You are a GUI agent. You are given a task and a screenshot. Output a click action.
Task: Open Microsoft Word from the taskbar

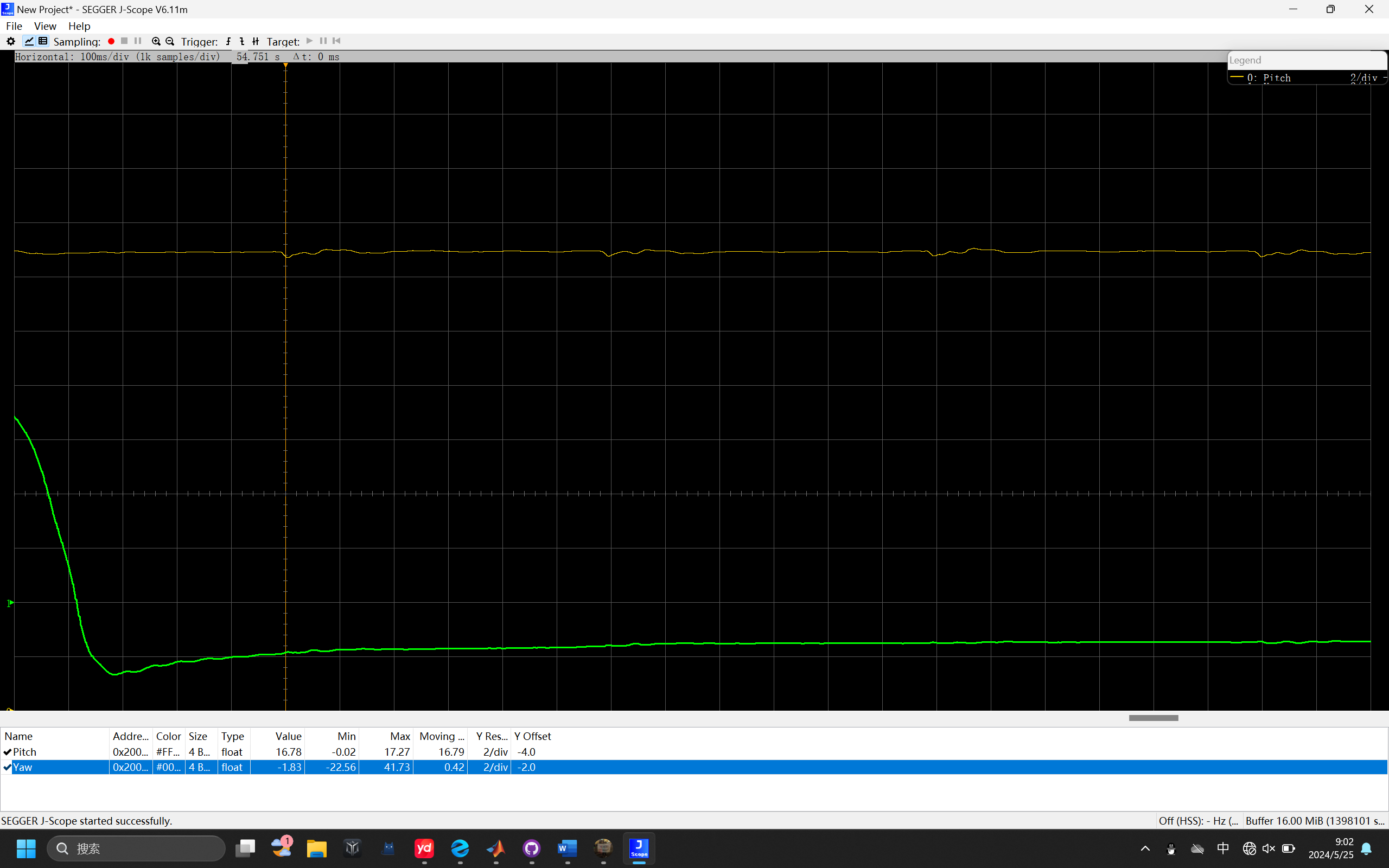(x=567, y=848)
